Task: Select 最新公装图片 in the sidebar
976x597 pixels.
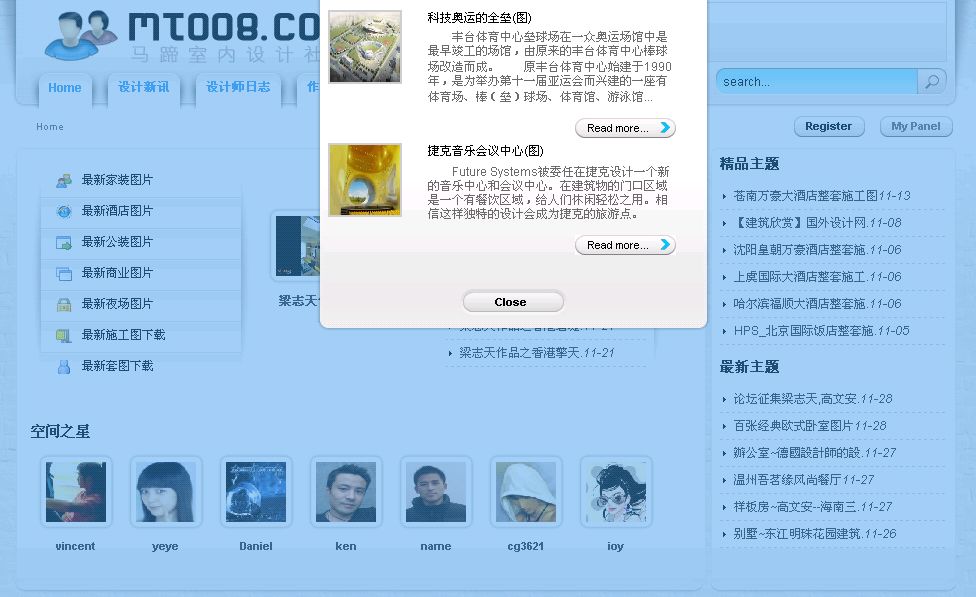Action: pos(117,242)
